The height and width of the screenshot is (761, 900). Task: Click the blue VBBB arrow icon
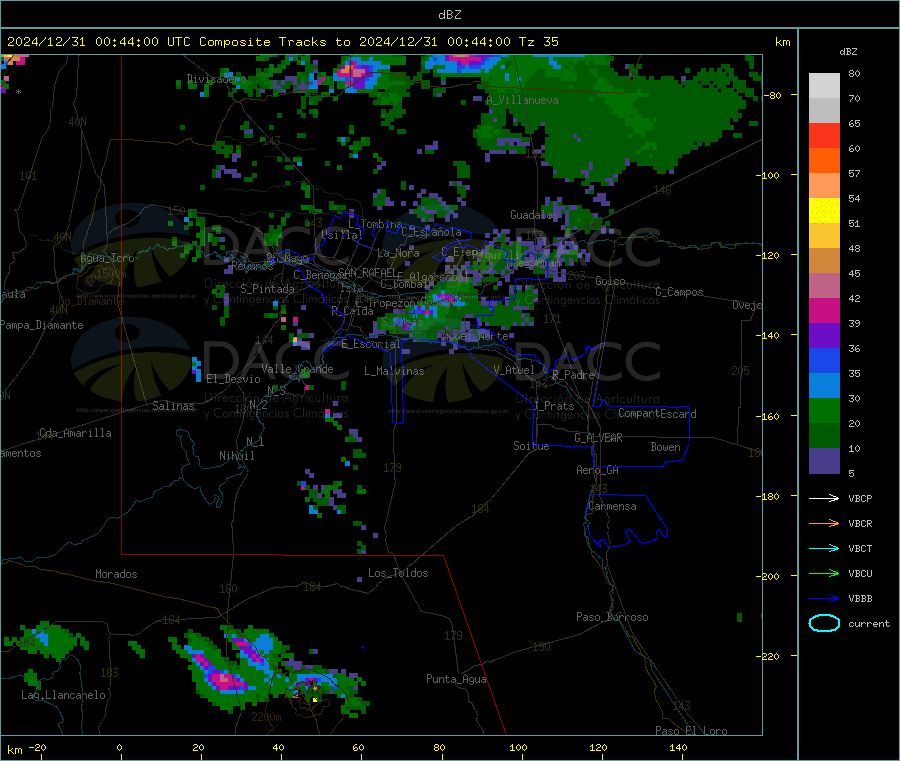(x=824, y=599)
